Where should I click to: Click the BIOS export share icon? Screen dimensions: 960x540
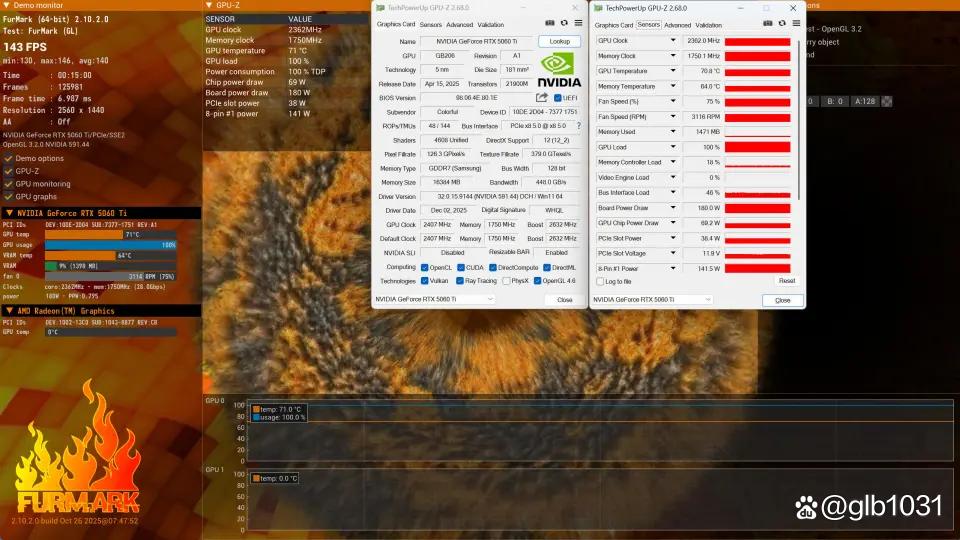541,97
